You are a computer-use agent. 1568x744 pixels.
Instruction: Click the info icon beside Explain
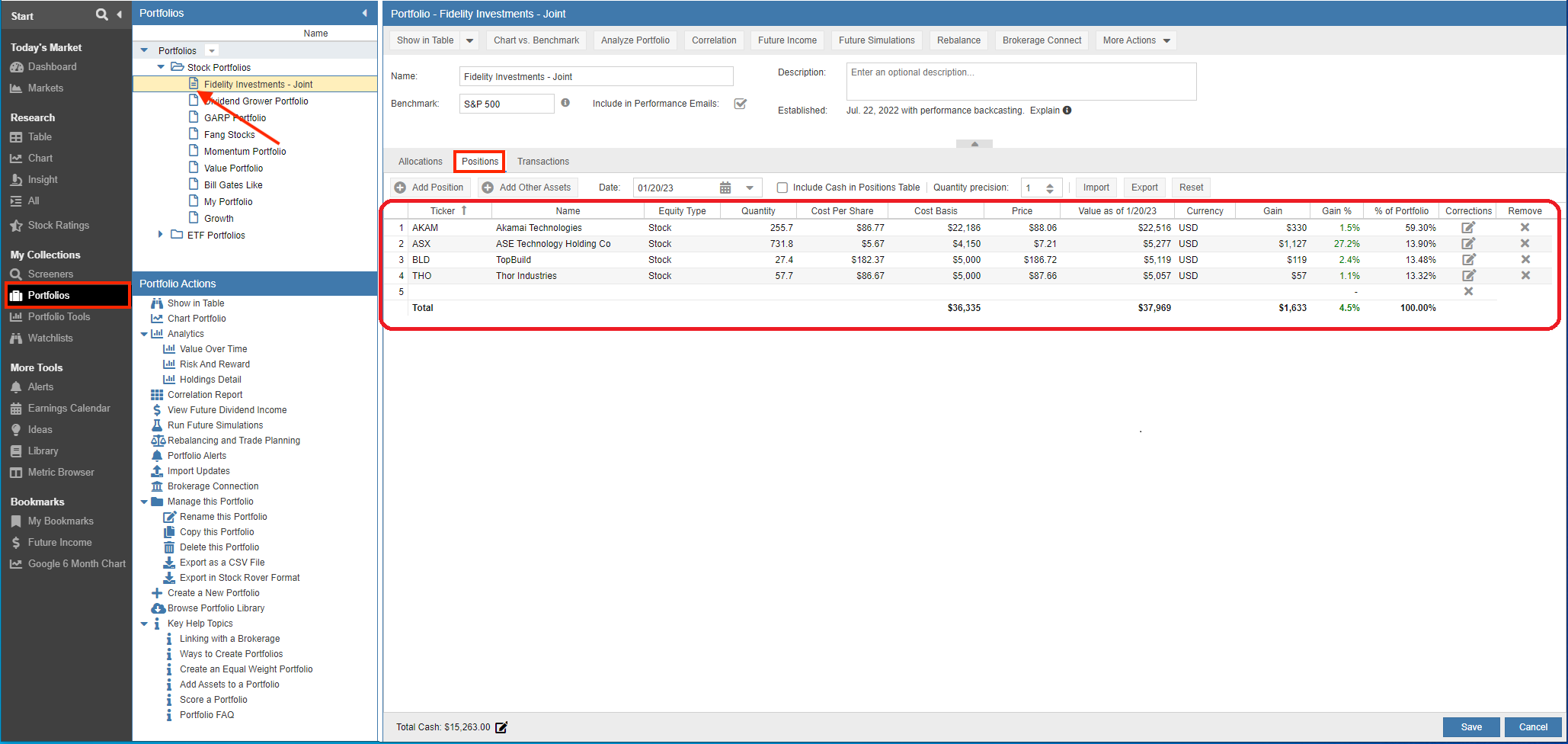point(1067,111)
